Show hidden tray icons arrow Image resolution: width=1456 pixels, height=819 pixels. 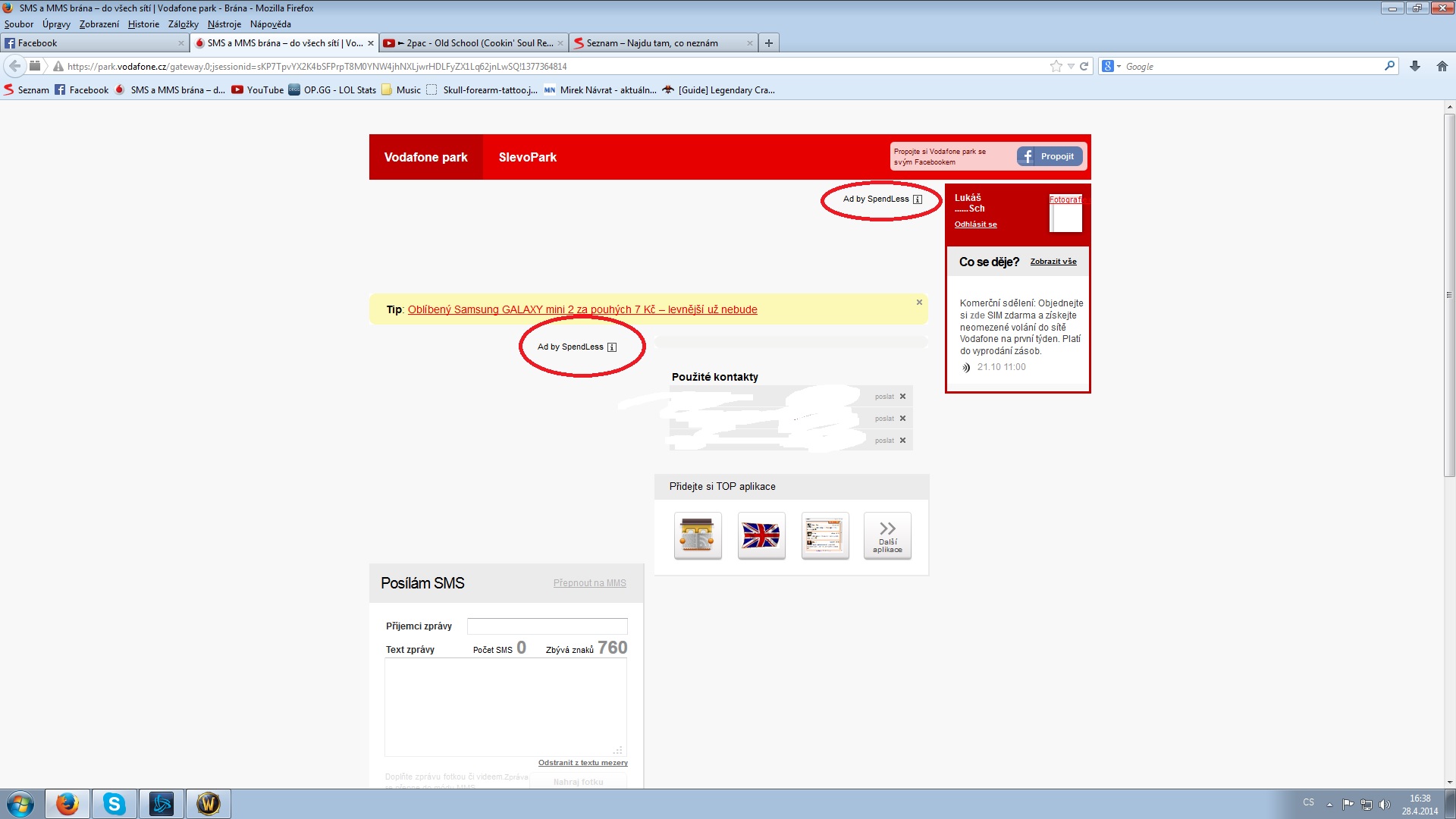(1329, 805)
